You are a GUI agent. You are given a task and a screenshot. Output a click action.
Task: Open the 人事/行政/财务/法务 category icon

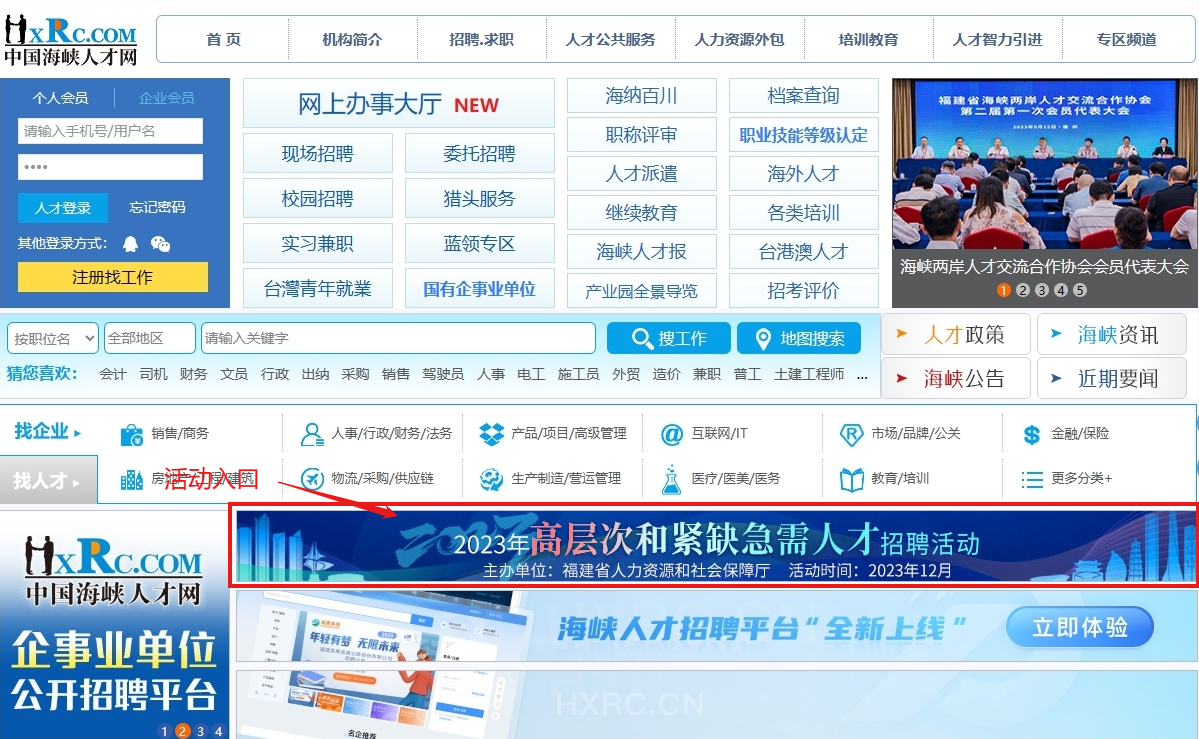click(x=311, y=435)
